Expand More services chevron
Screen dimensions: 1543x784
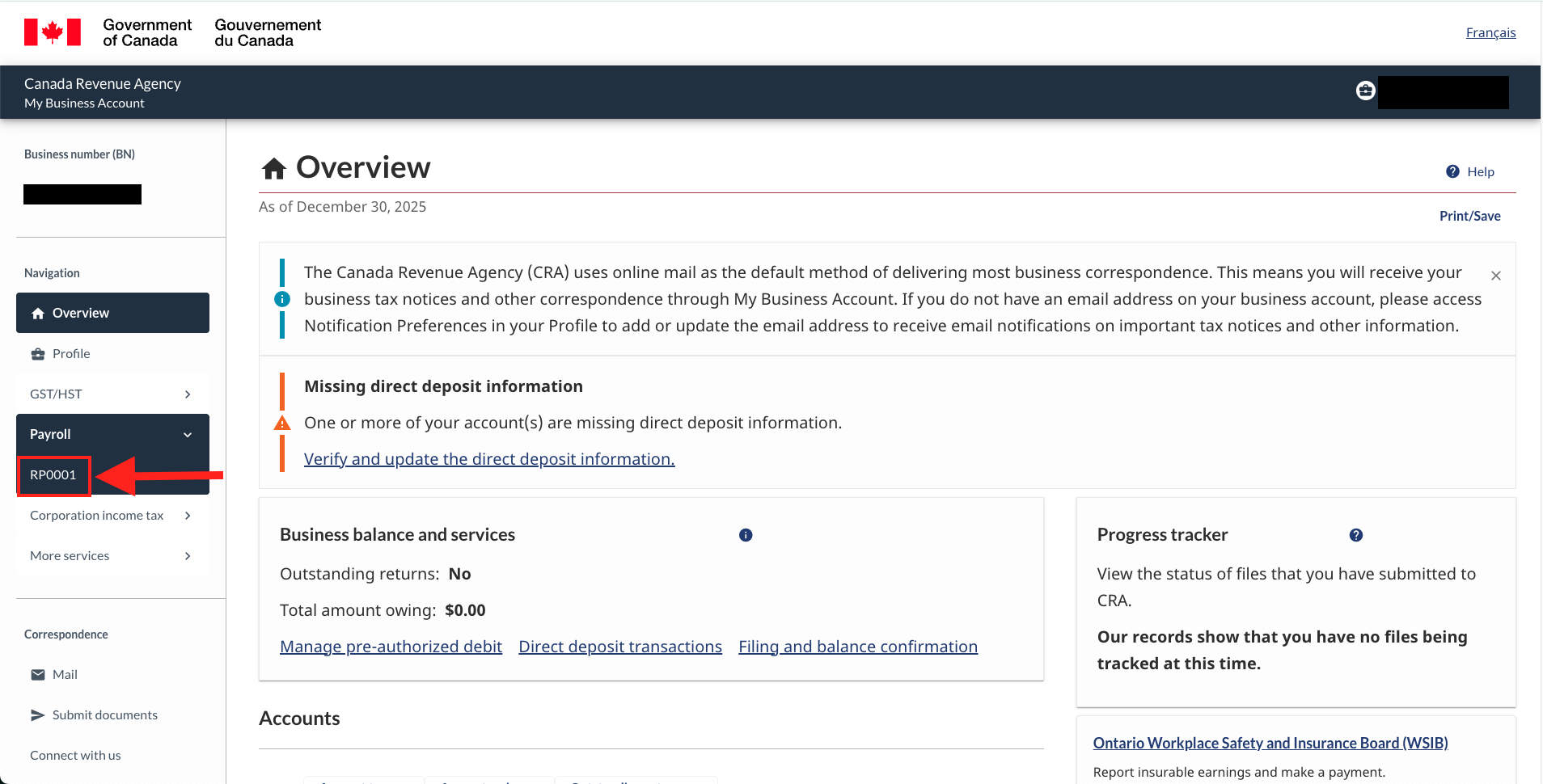(x=188, y=556)
